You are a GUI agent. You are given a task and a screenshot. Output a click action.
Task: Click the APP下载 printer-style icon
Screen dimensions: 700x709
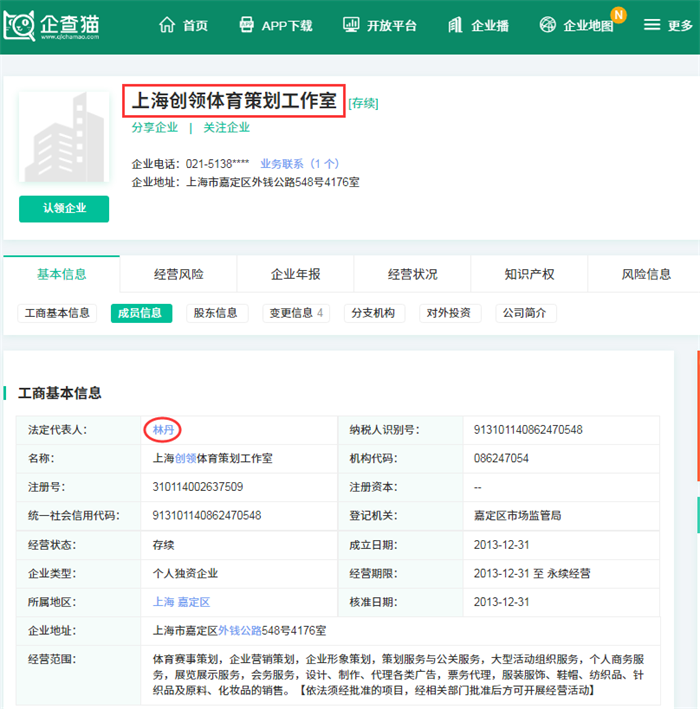pyautogui.click(x=246, y=25)
